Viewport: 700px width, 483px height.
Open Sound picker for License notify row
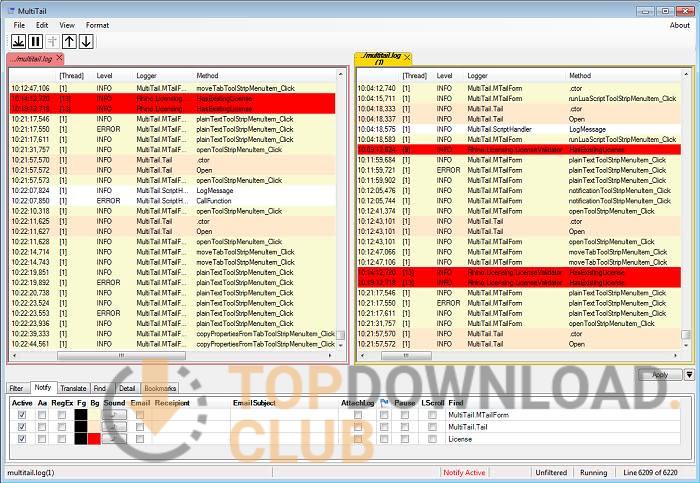114,439
